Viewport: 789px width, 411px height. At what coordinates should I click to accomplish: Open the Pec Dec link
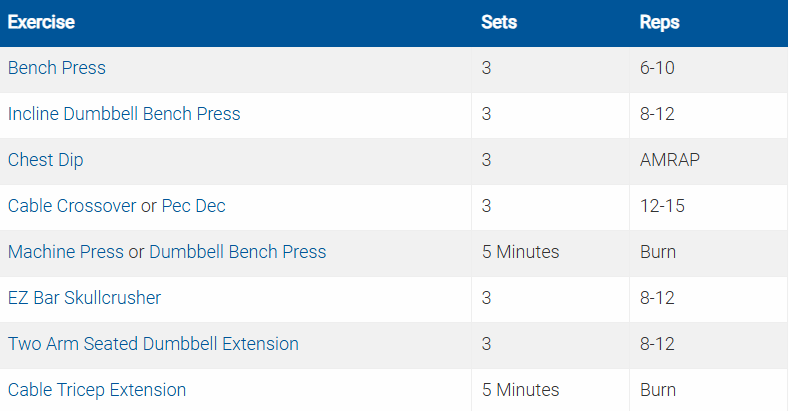pyautogui.click(x=193, y=206)
